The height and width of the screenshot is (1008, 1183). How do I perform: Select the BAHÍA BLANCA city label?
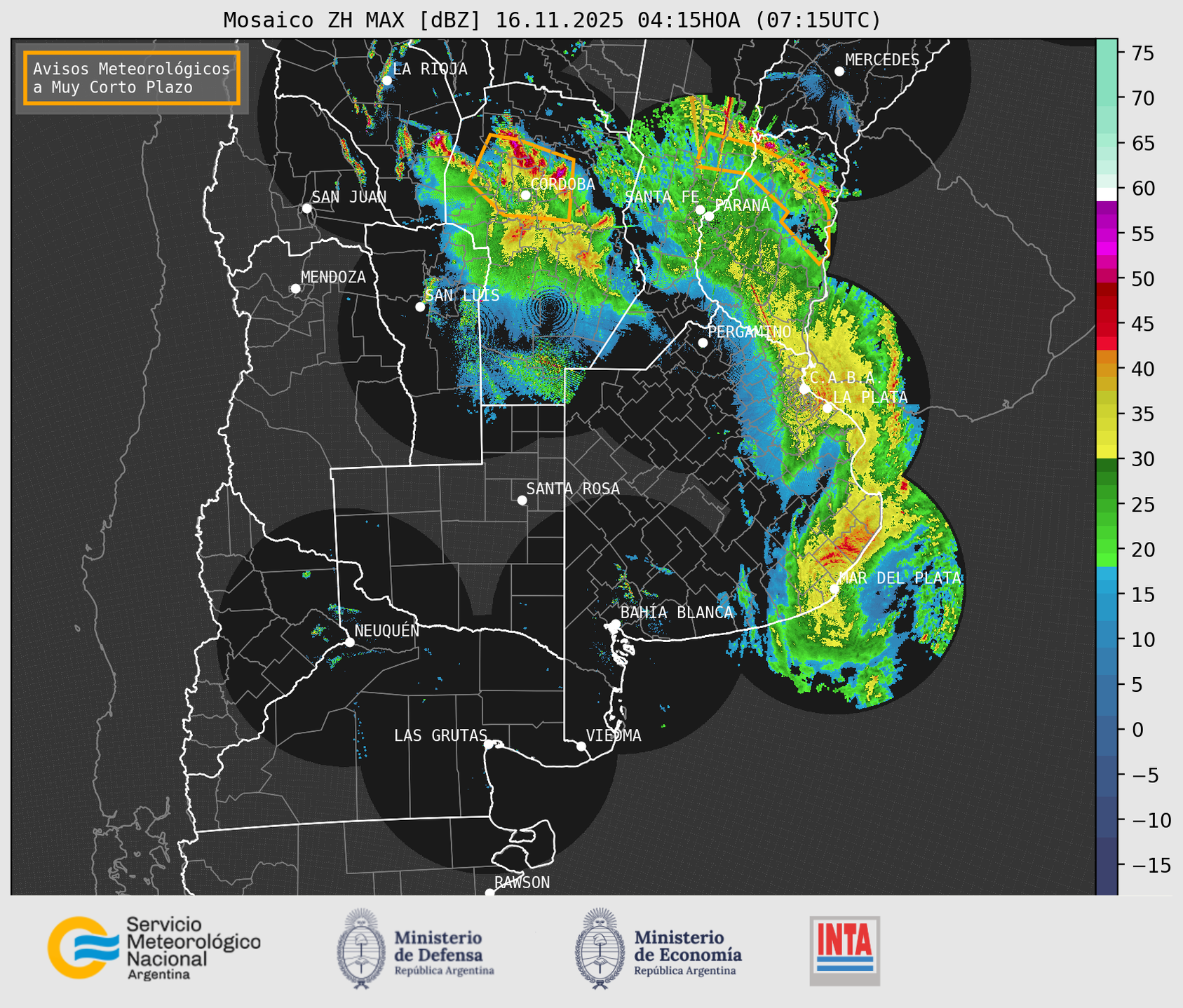click(677, 613)
